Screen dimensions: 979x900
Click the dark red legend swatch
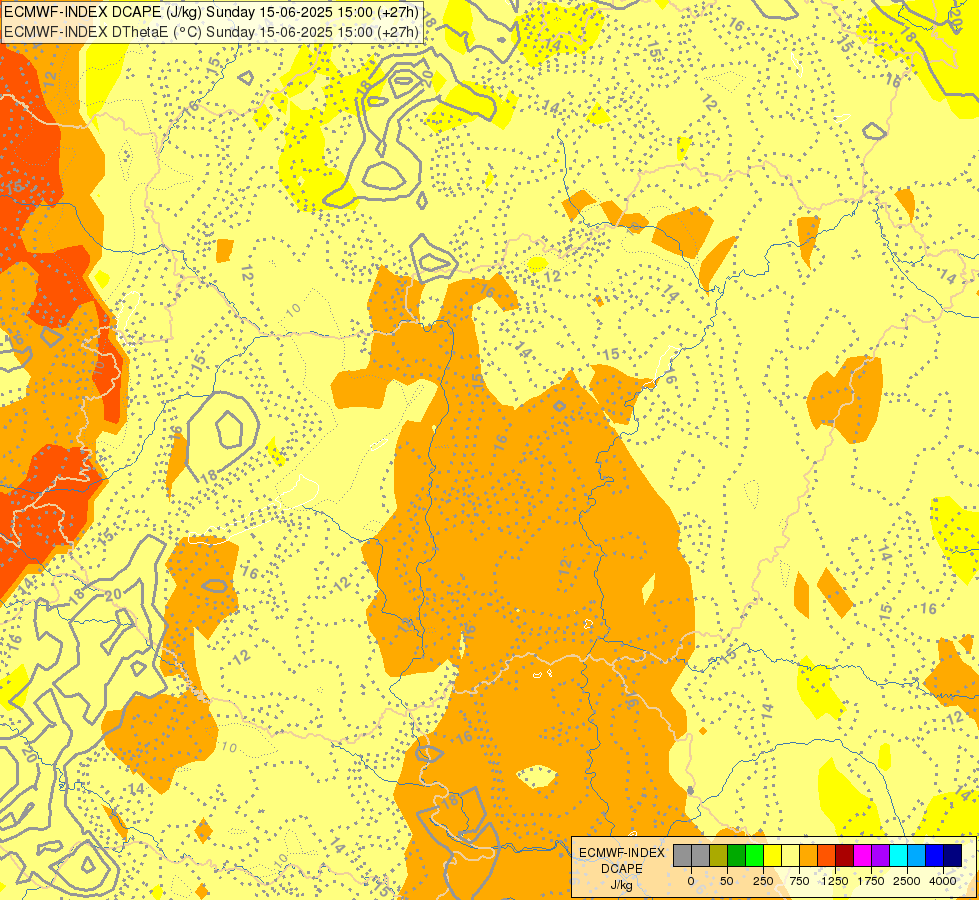[x=845, y=855]
